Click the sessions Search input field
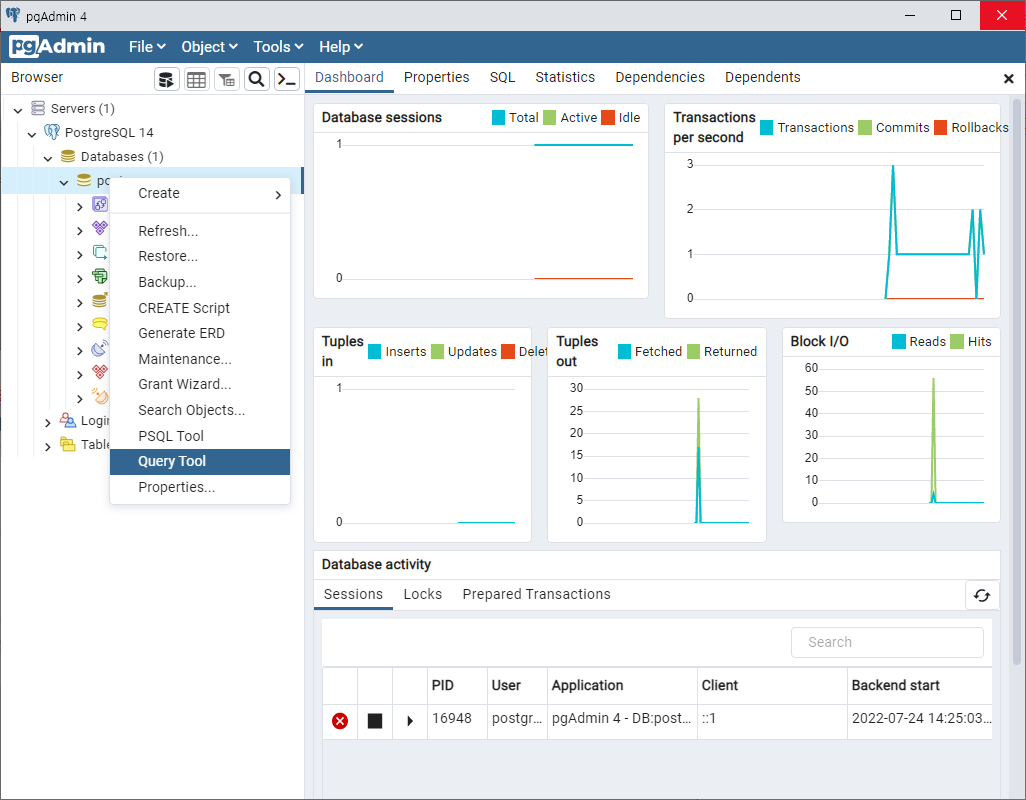The image size is (1026, 800). 887,642
